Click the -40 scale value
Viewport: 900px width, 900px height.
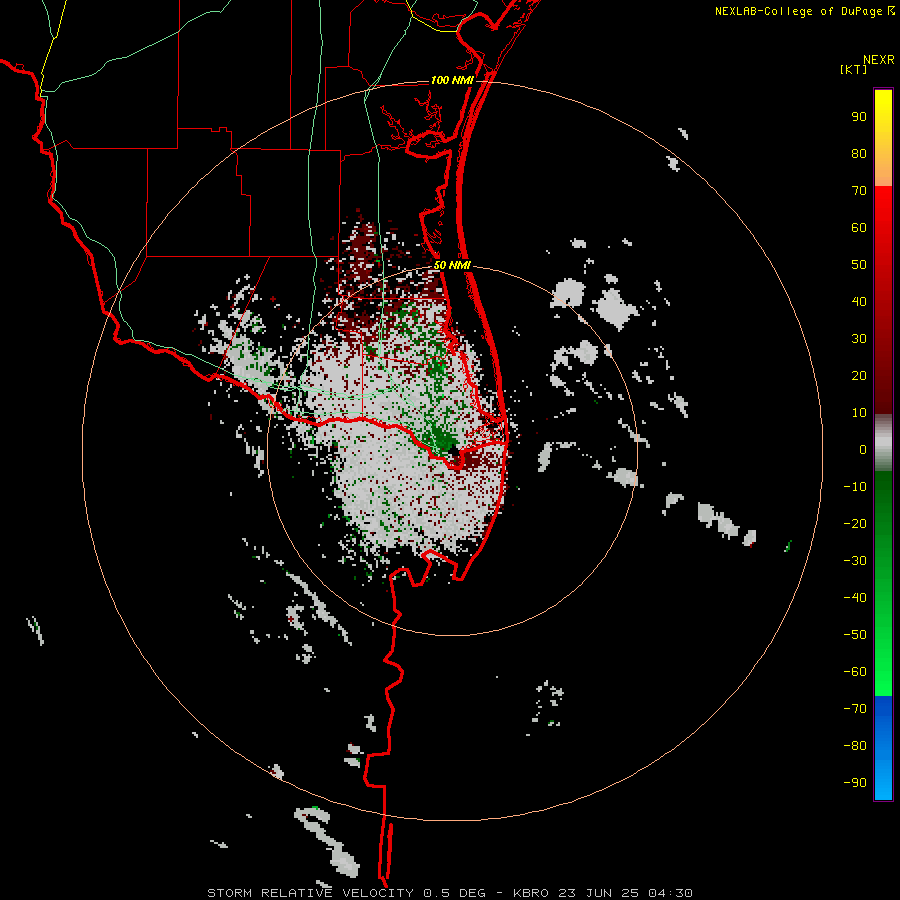pos(855,598)
